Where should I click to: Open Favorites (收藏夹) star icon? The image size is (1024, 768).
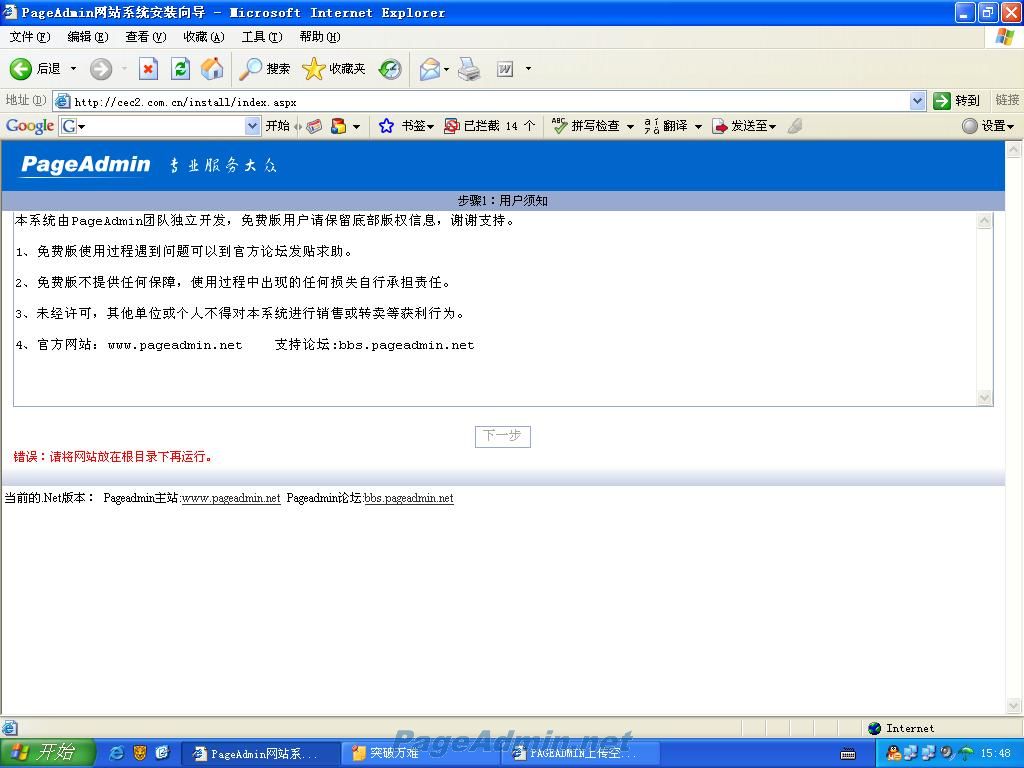click(x=314, y=68)
